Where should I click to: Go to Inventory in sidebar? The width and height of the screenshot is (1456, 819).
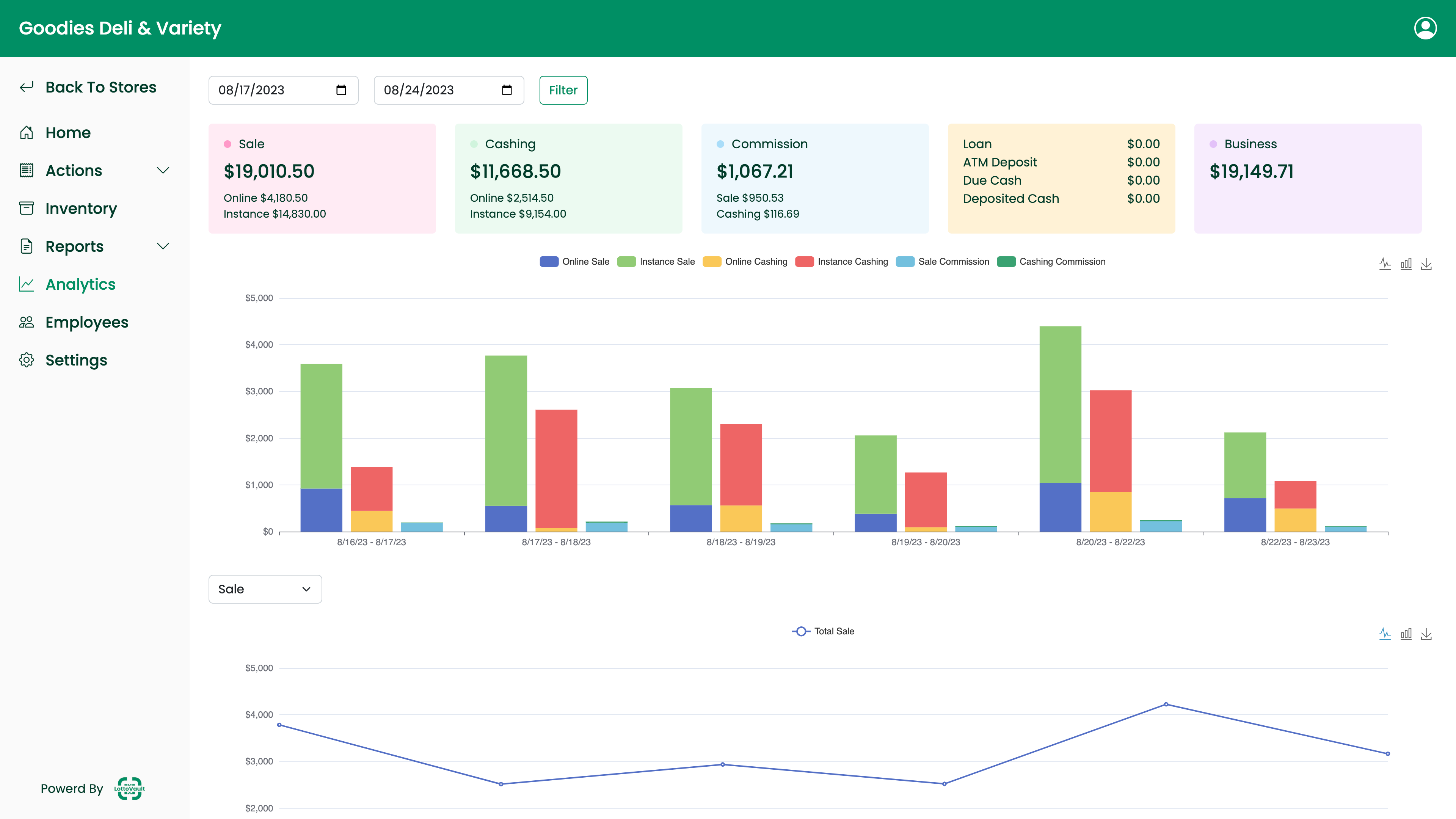tap(81, 208)
